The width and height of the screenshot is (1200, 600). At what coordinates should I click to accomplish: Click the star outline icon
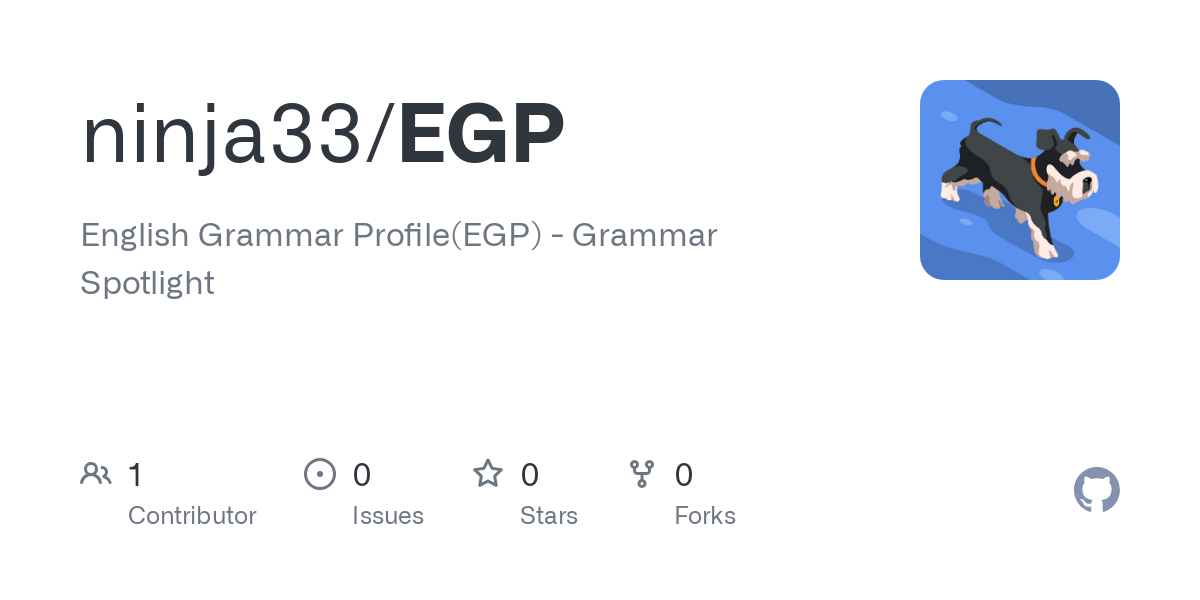tap(488, 473)
